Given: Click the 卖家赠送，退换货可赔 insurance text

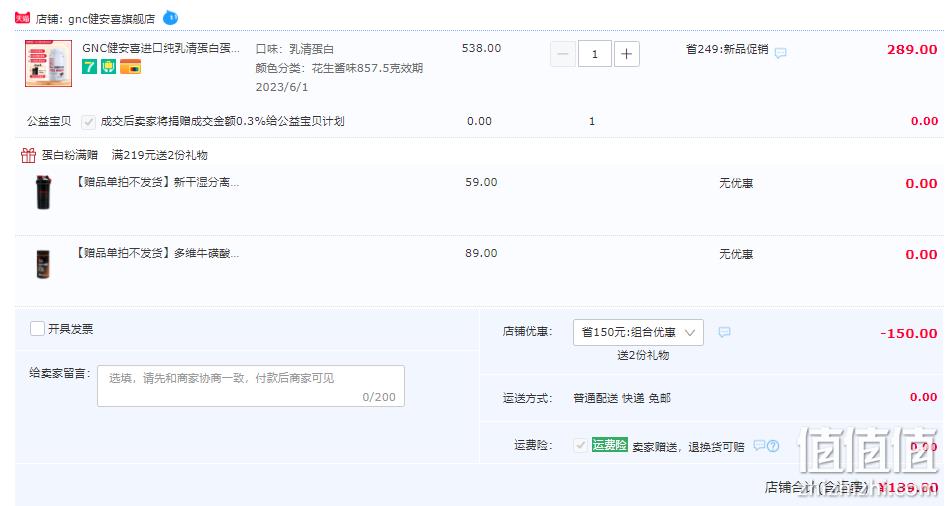Looking at the screenshot, I should pos(689,447).
